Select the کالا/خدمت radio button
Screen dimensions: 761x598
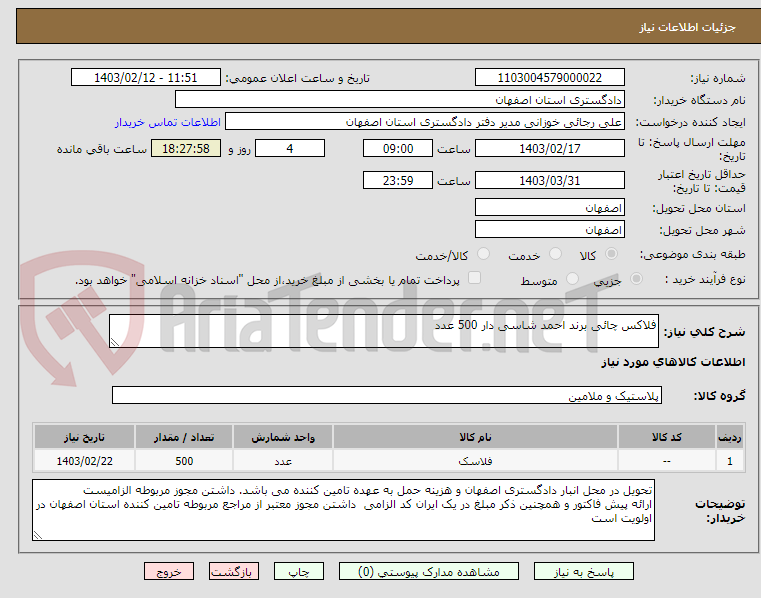pyautogui.click(x=483, y=254)
